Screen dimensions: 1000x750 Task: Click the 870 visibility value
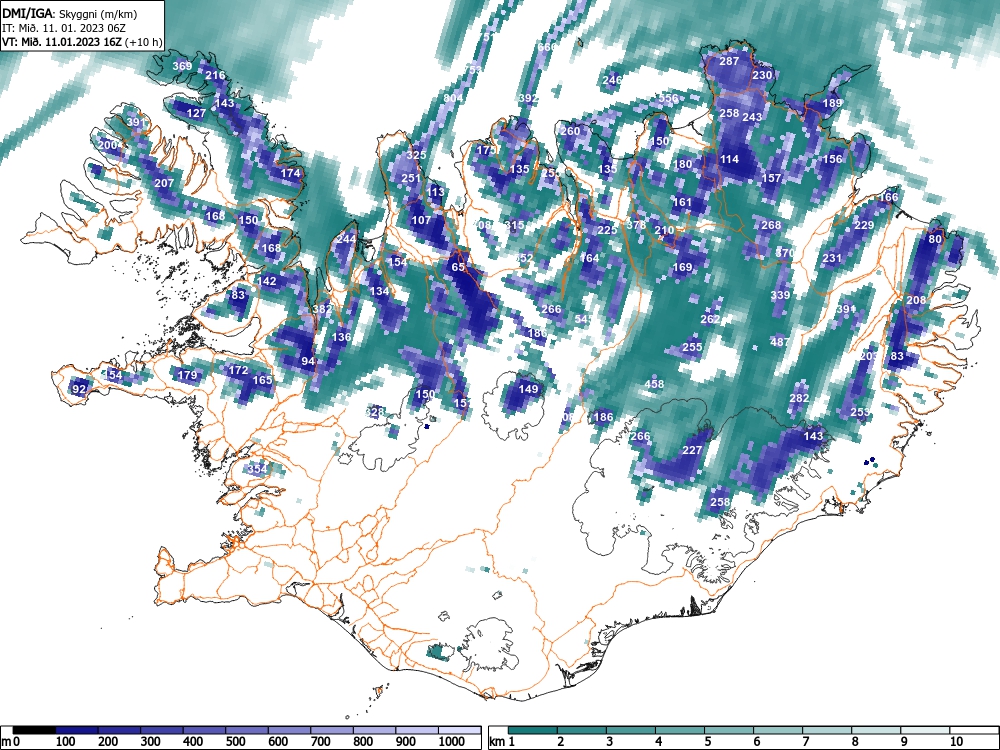[x=785, y=253]
